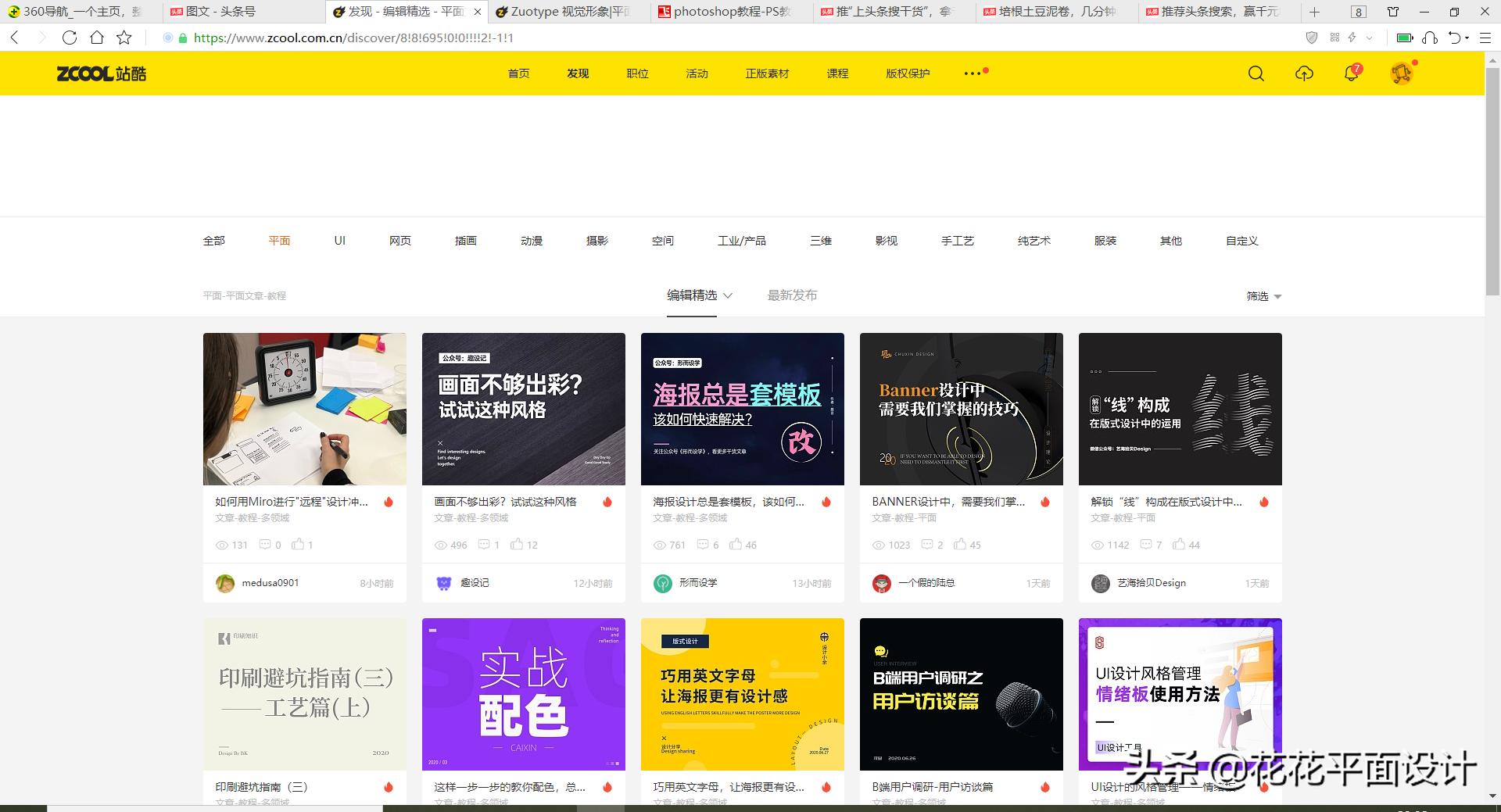This screenshot has height=812, width=1501.
Task: Open the search magnifier icon
Action: 1256,73
